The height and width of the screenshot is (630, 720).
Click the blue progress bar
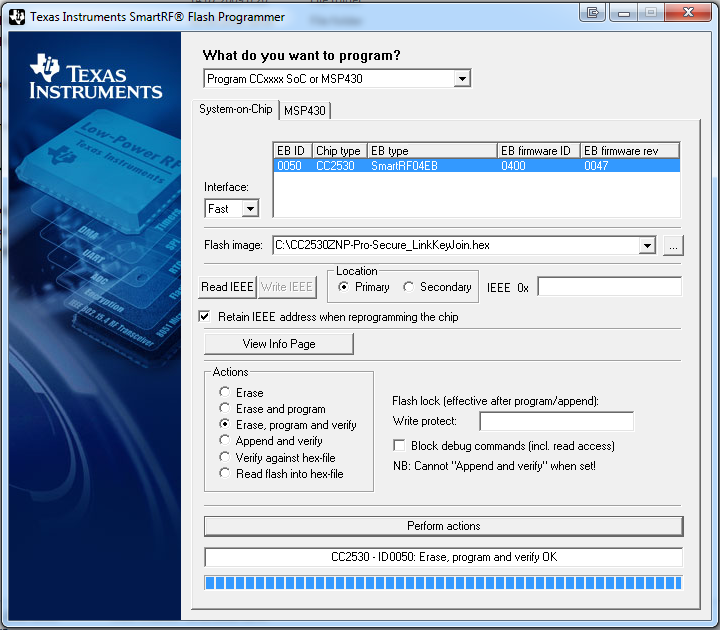coord(444,583)
